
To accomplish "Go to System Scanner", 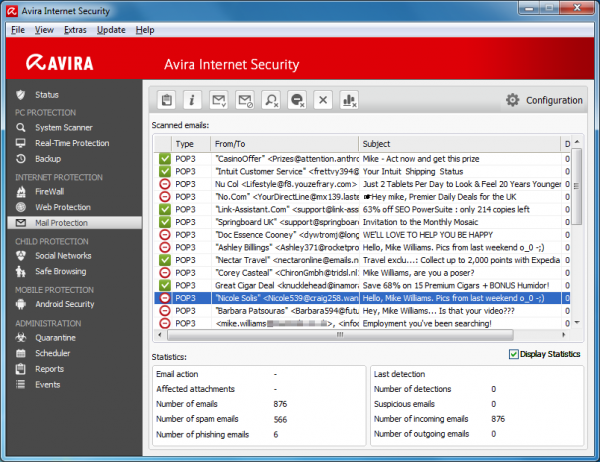I will tap(64, 127).
